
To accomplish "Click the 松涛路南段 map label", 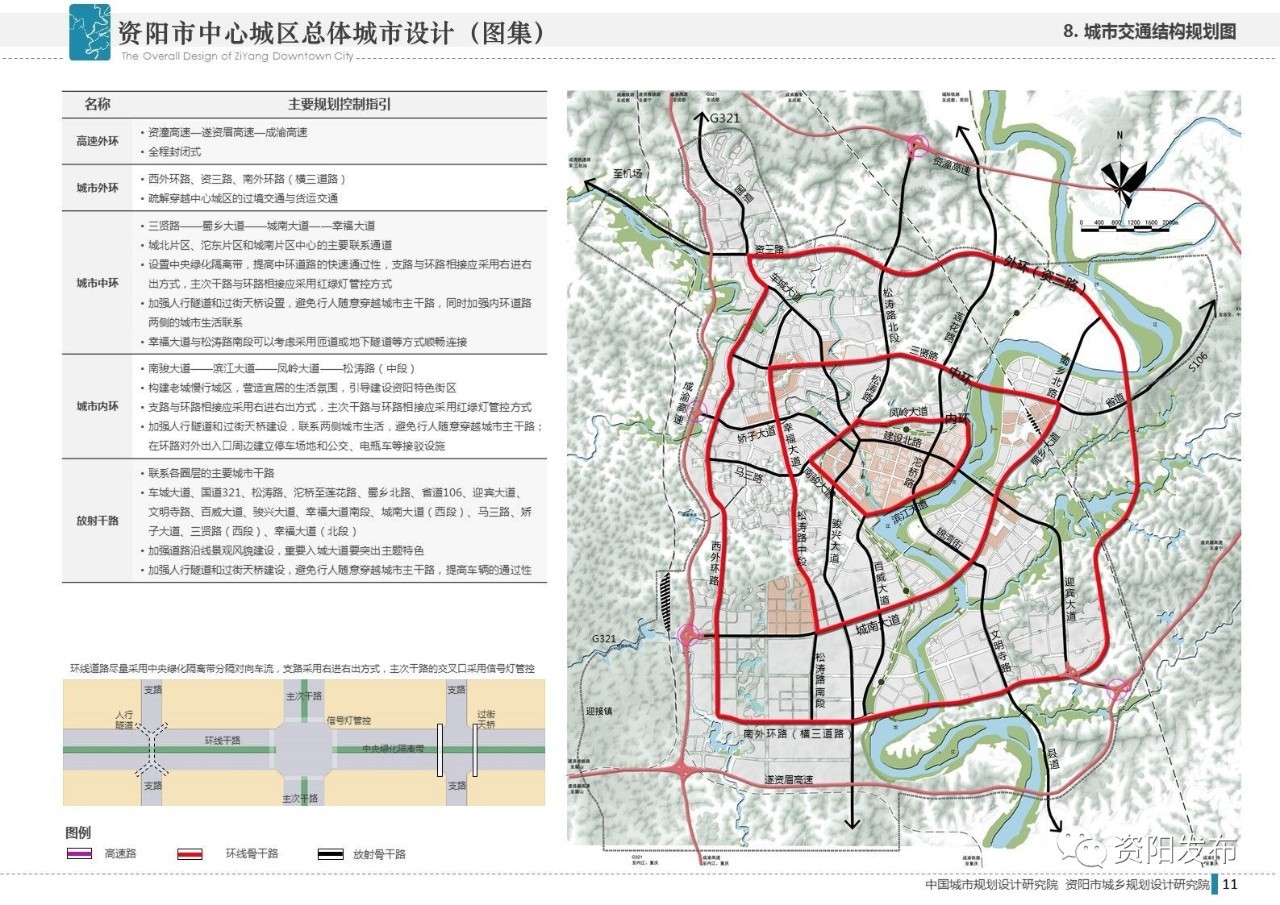I will tap(819, 681).
